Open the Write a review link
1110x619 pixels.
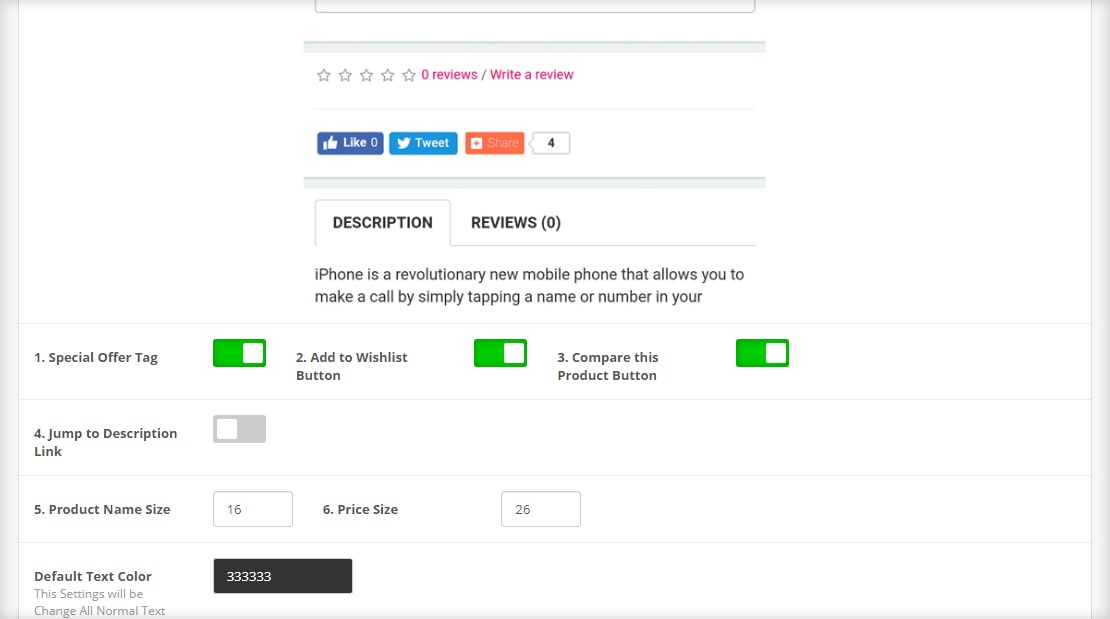532,74
